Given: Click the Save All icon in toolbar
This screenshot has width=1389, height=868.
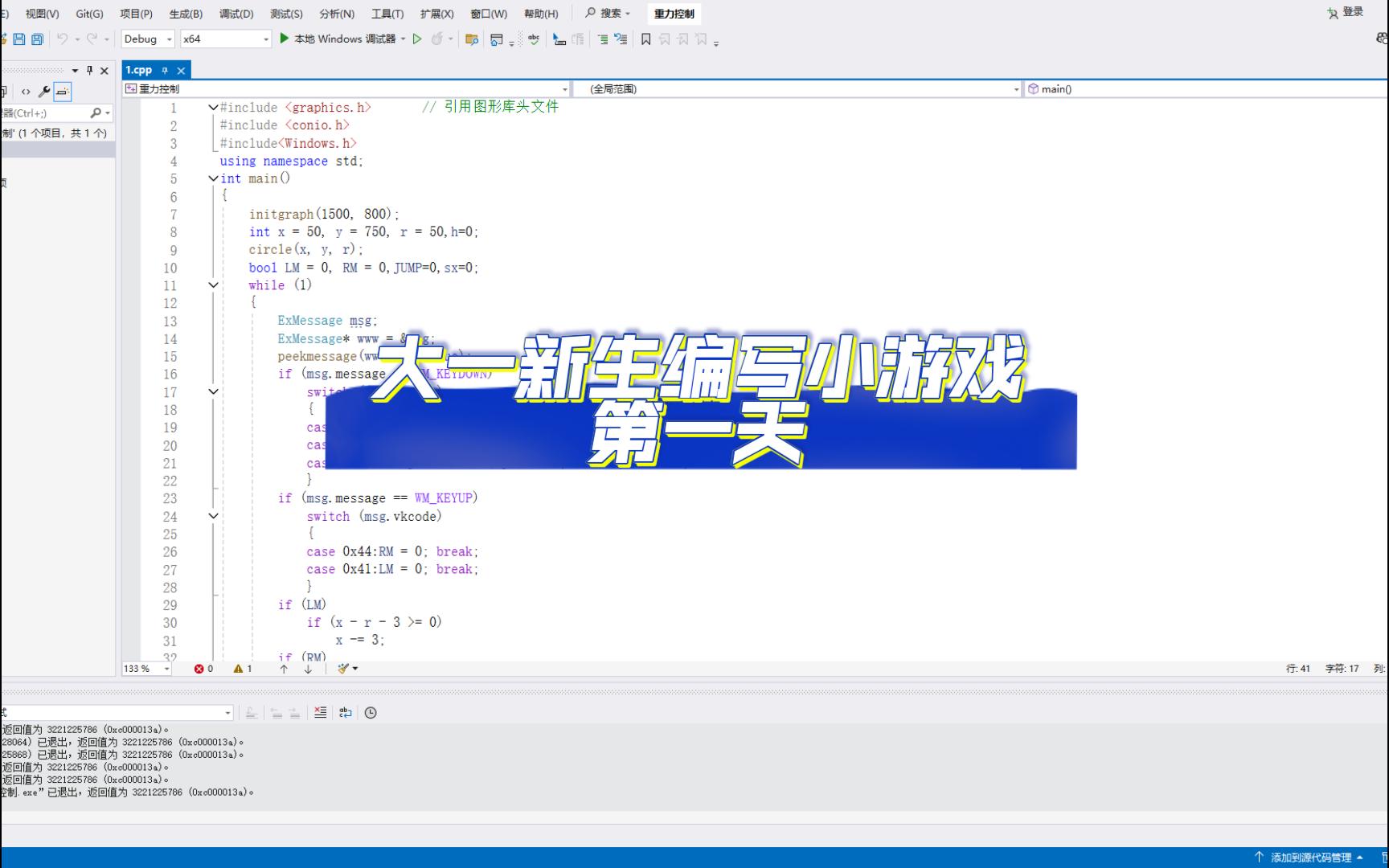Looking at the screenshot, I should click(x=37, y=39).
